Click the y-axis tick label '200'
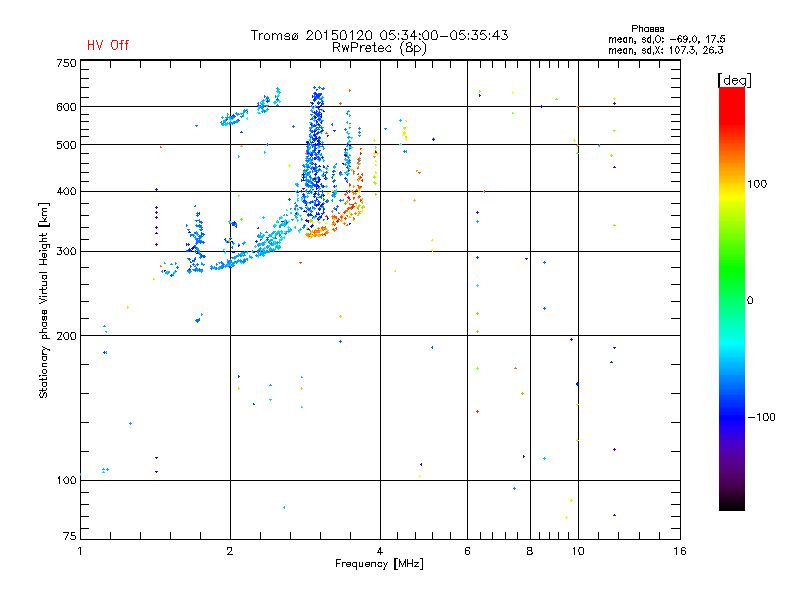This screenshot has height=600, width=800. (66, 336)
